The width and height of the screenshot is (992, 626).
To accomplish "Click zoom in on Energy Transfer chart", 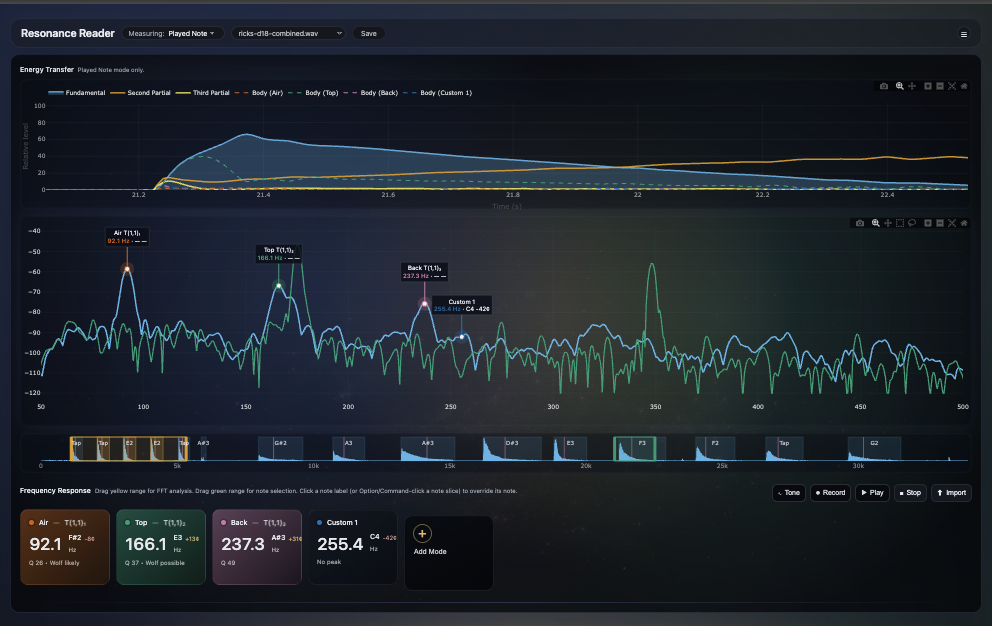I will point(928,86).
